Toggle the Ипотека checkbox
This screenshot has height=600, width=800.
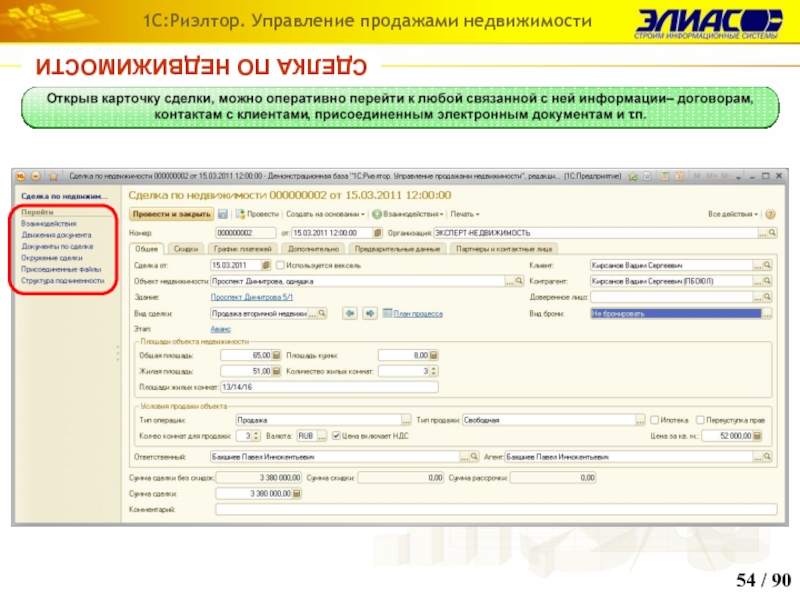(x=655, y=420)
